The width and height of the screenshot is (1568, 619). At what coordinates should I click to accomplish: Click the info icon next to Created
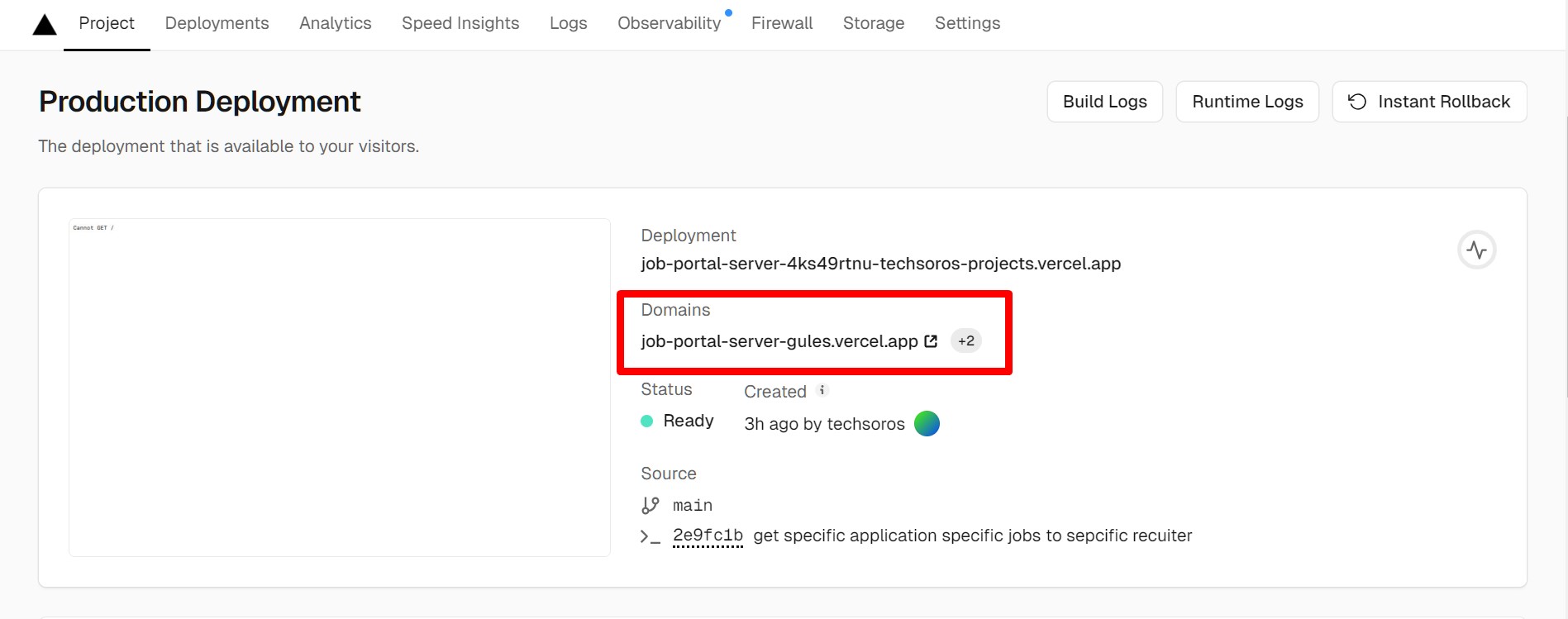[822, 390]
